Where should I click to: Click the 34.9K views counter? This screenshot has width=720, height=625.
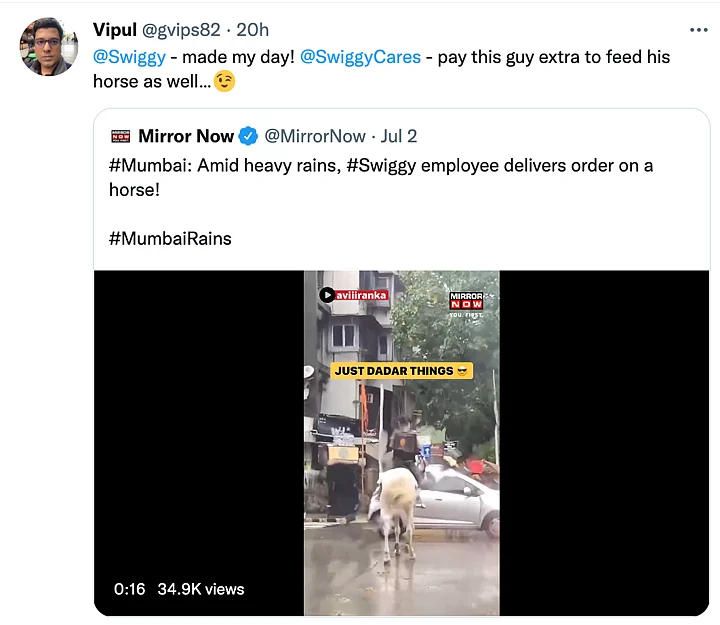[203, 589]
